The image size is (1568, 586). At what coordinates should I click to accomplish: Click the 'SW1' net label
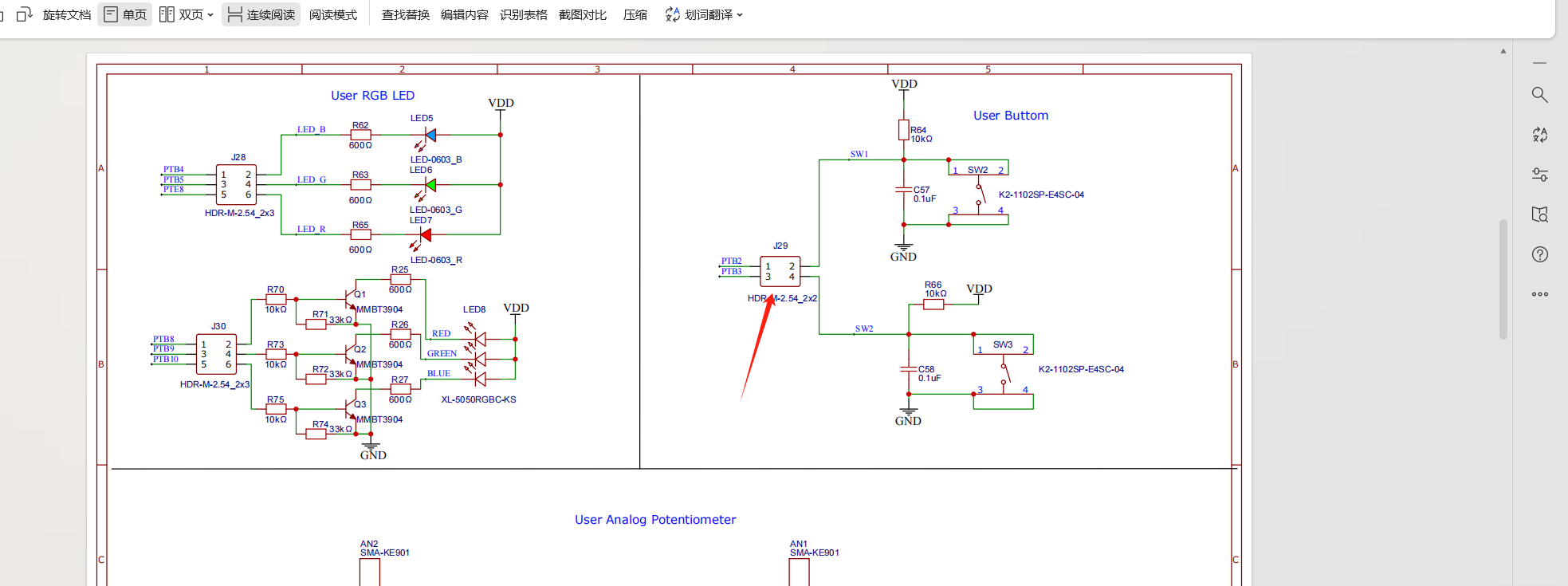859,154
